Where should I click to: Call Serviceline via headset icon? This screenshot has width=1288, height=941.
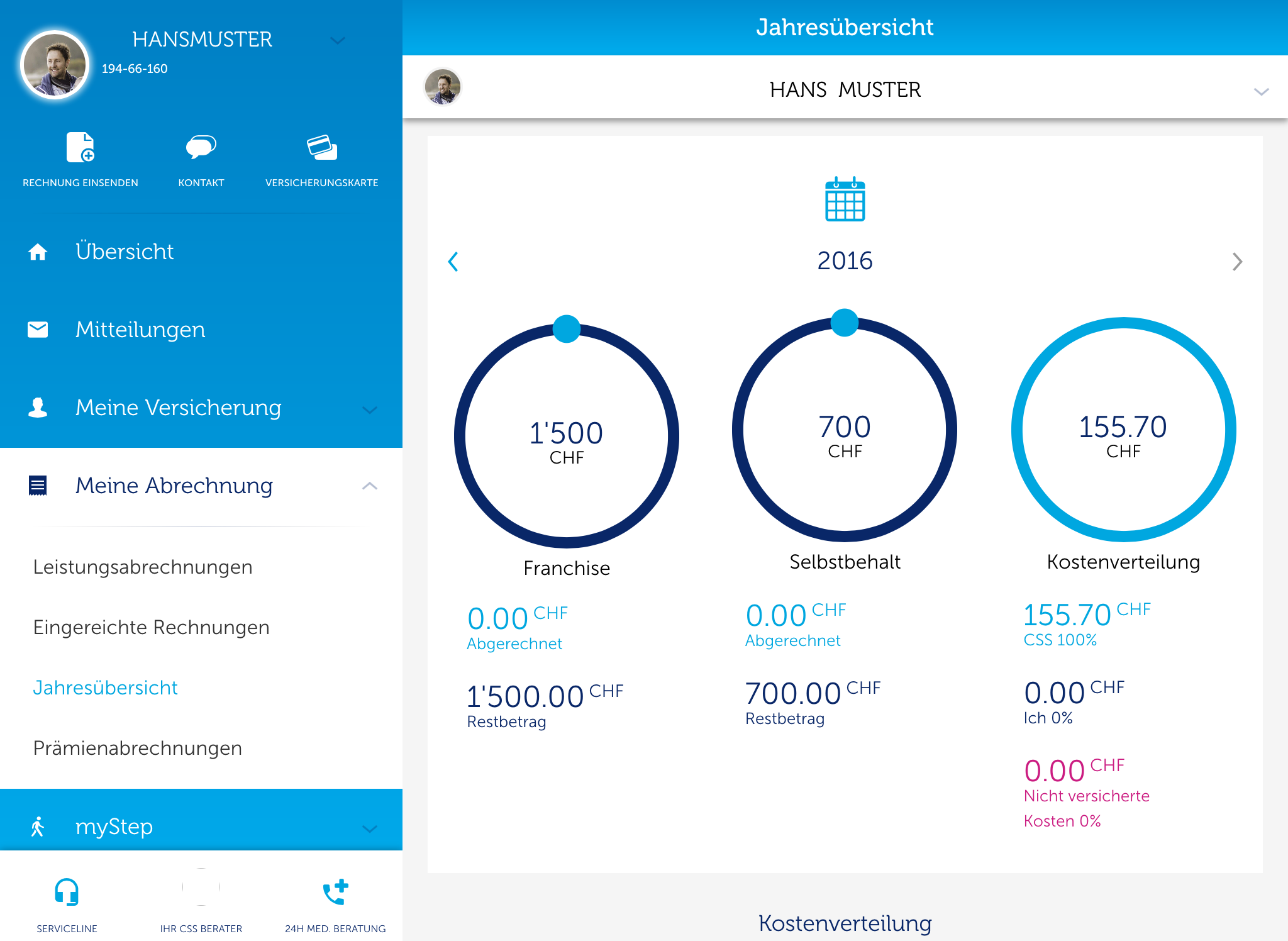pyautogui.click(x=67, y=892)
